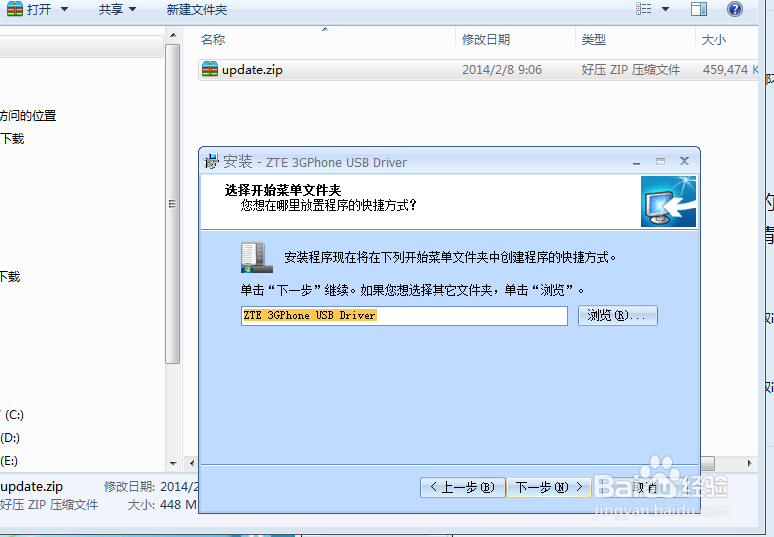Click 新建文件夹 in Explorer toolbar
Viewport: 774px width, 537px height.
[196, 9]
